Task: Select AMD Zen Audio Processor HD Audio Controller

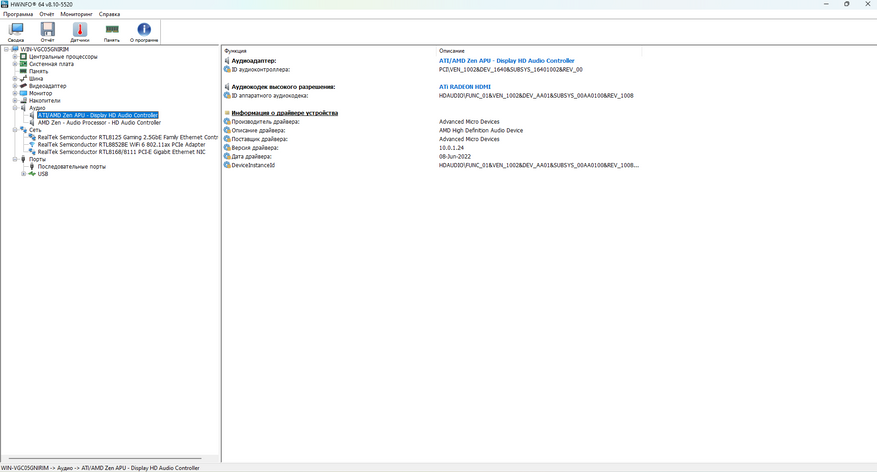Action: (x=99, y=122)
